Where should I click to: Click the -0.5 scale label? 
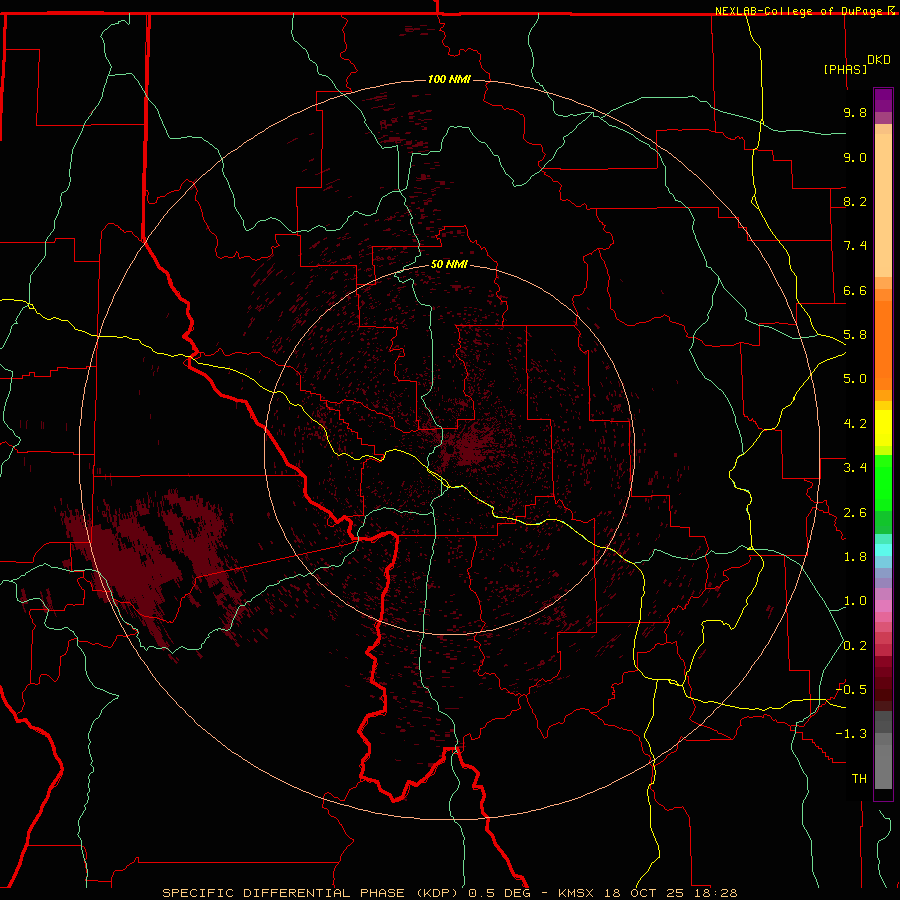851,690
